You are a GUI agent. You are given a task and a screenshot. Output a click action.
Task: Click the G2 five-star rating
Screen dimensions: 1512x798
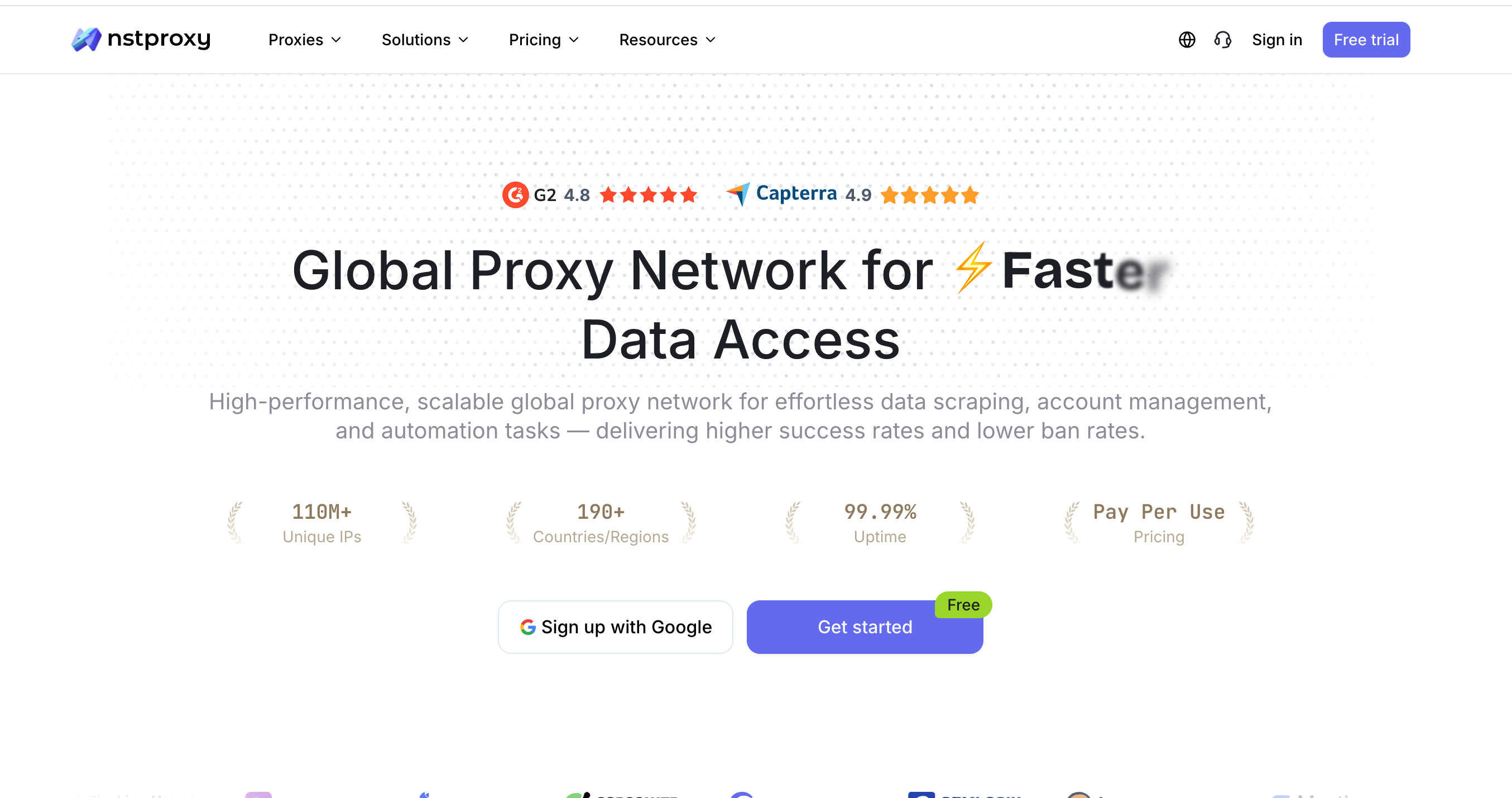[x=649, y=195]
